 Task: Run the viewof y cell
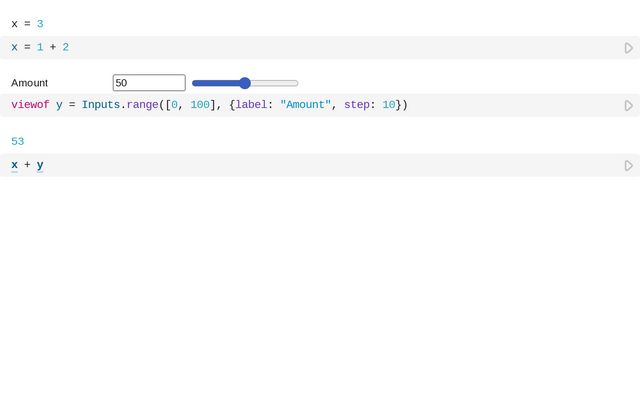point(628,105)
